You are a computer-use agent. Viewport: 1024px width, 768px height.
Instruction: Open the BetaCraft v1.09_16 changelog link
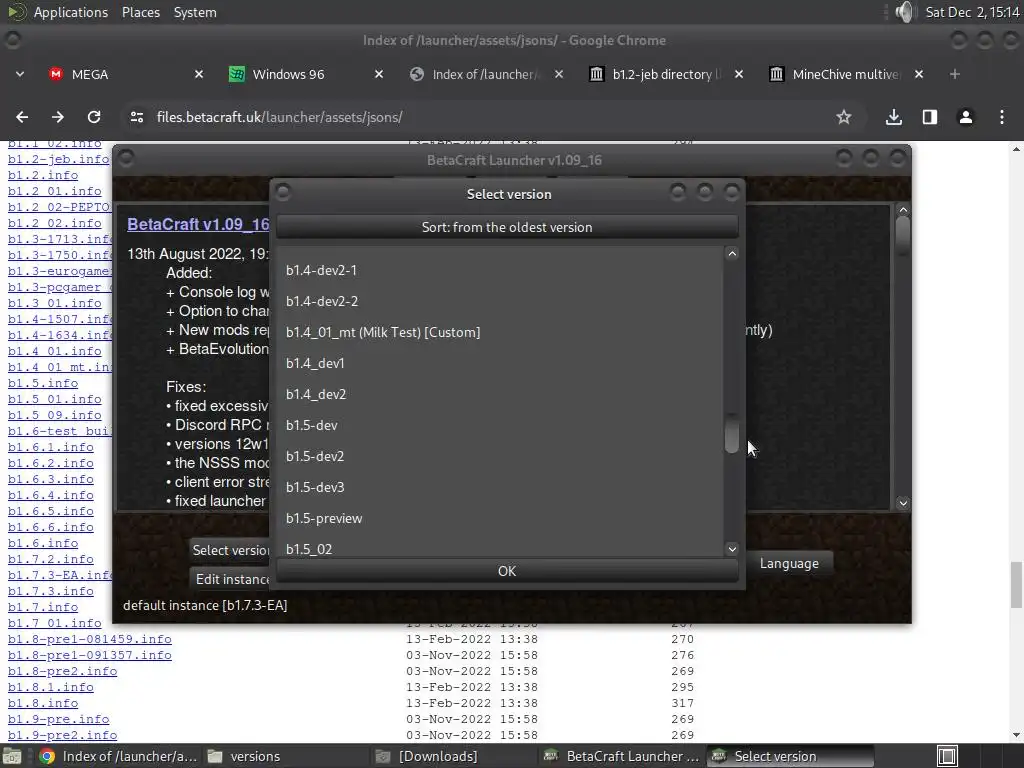[x=198, y=224]
